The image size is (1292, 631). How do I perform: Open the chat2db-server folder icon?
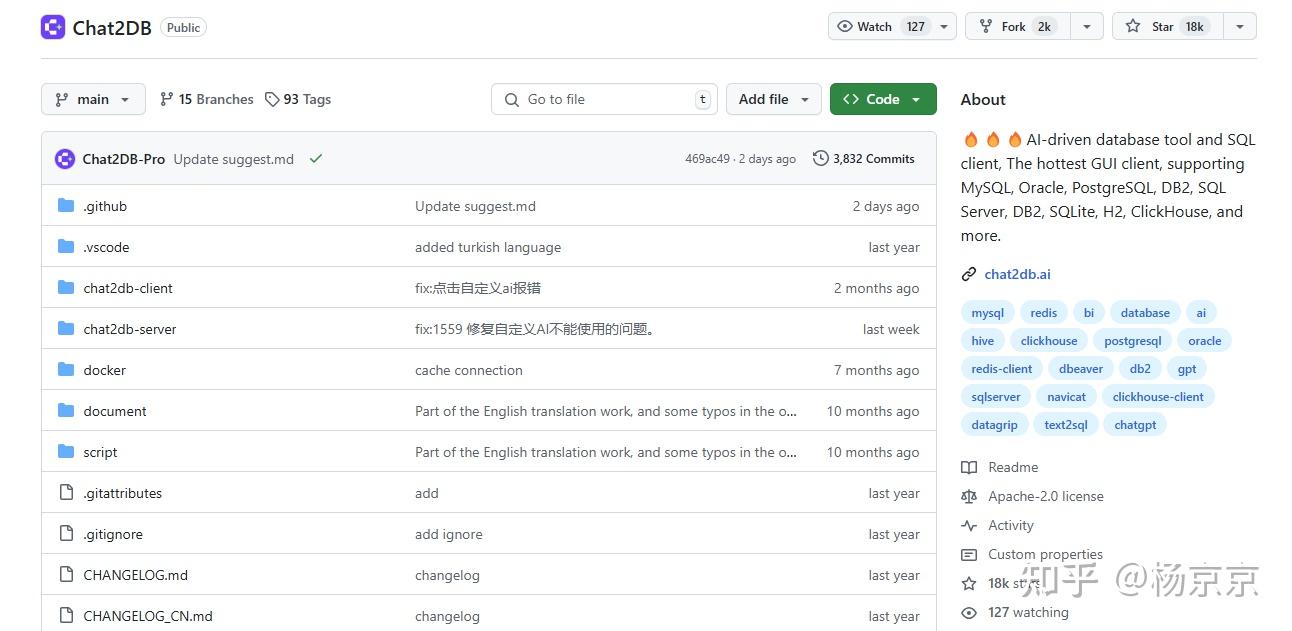pos(64,328)
